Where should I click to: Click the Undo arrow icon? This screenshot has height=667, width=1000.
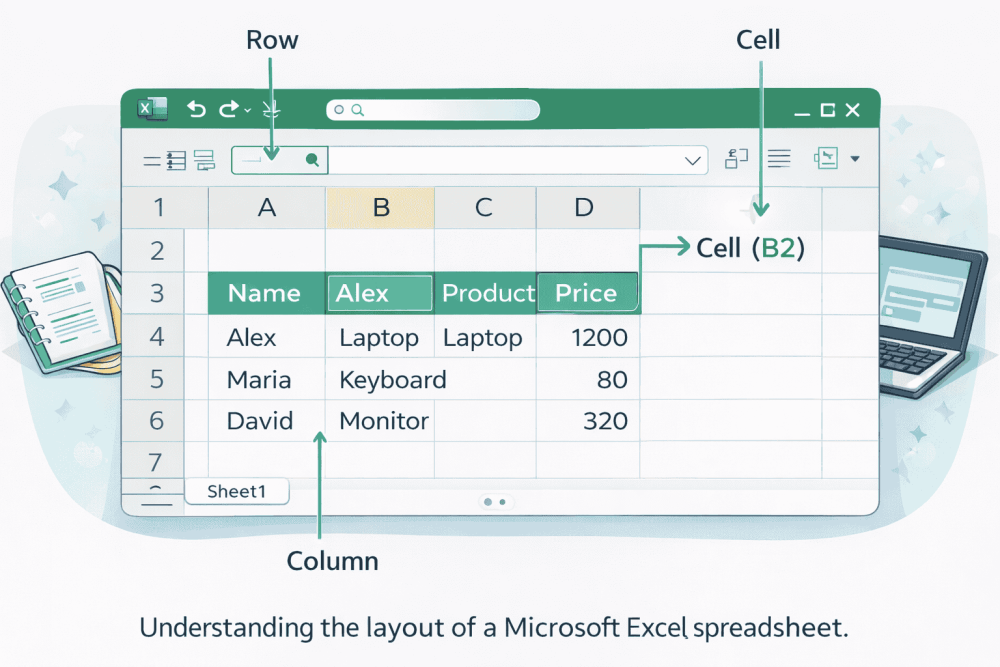pos(197,109)
